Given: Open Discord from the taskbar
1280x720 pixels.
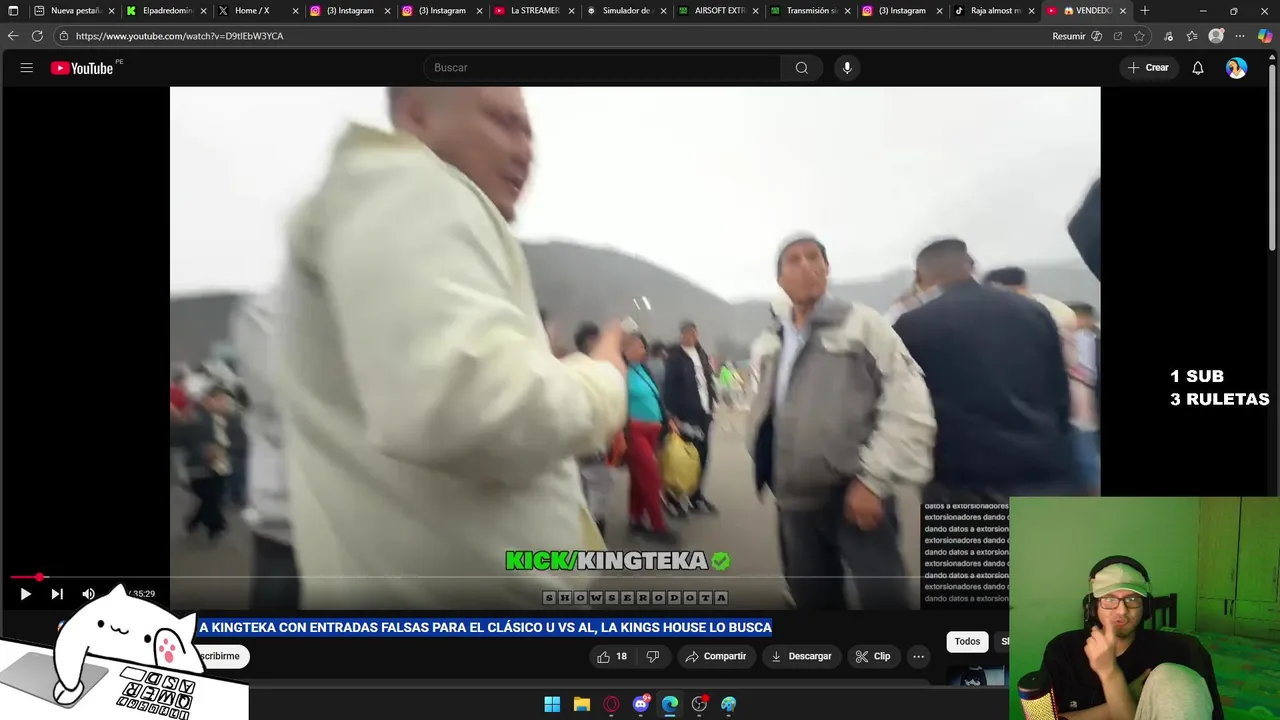Looking at the screenshot, I should coord(641,704).
